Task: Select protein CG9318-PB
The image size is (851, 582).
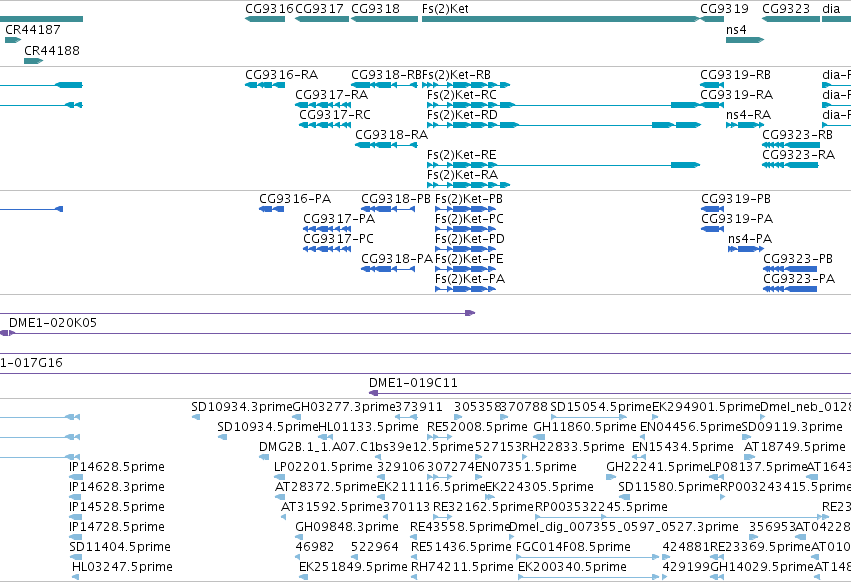Action: click(396, 199)
